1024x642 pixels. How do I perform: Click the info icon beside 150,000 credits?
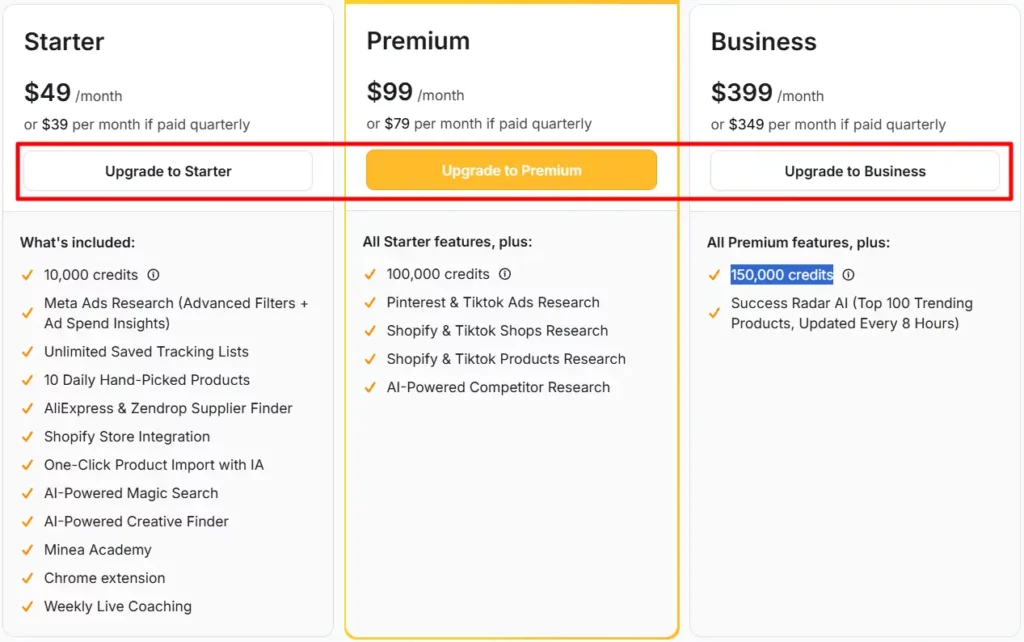coord(848,275)
